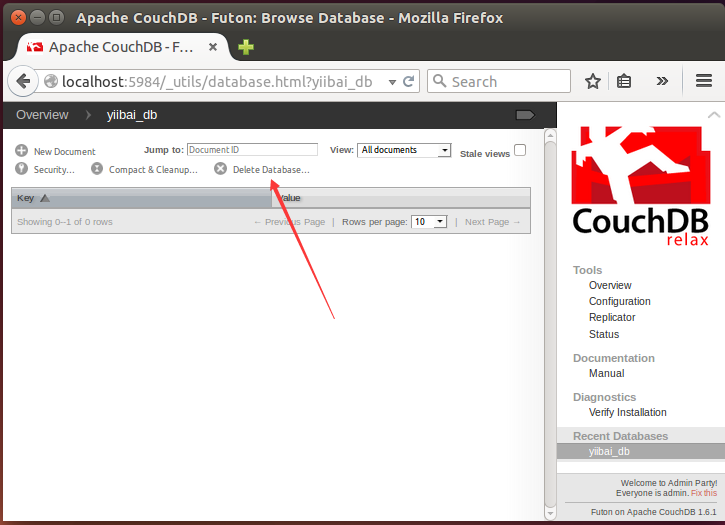Click the 'Fix this' admin link
The image size is (725, 525).
(x=703, y=493)
